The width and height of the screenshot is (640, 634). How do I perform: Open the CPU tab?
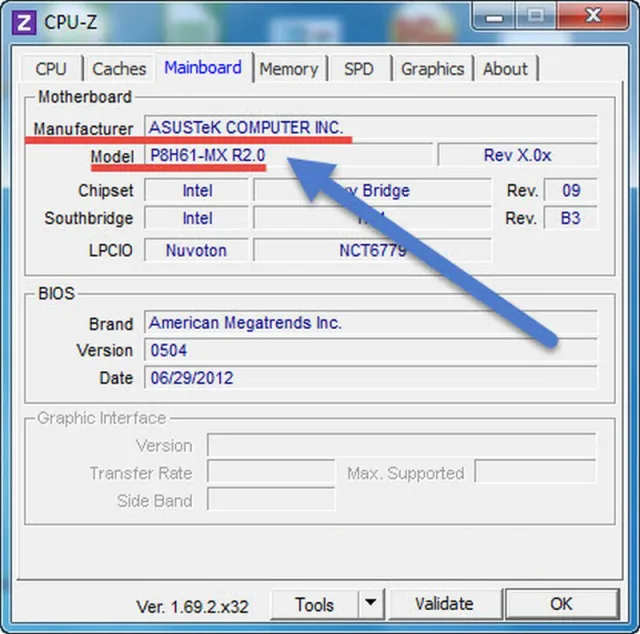(x=51, y=68)
